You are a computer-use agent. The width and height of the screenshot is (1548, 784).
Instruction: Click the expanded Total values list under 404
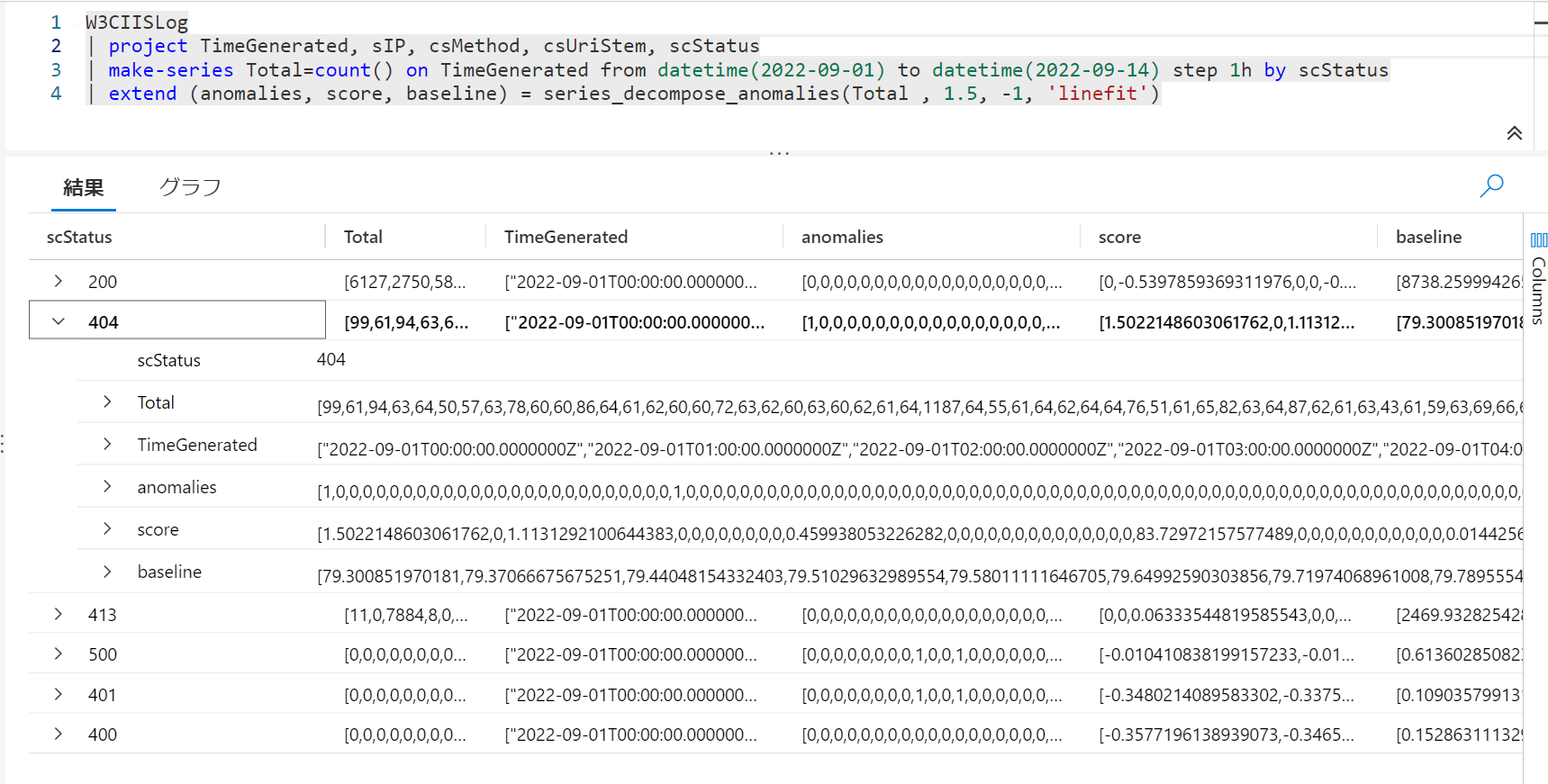[x=919, y=407]
